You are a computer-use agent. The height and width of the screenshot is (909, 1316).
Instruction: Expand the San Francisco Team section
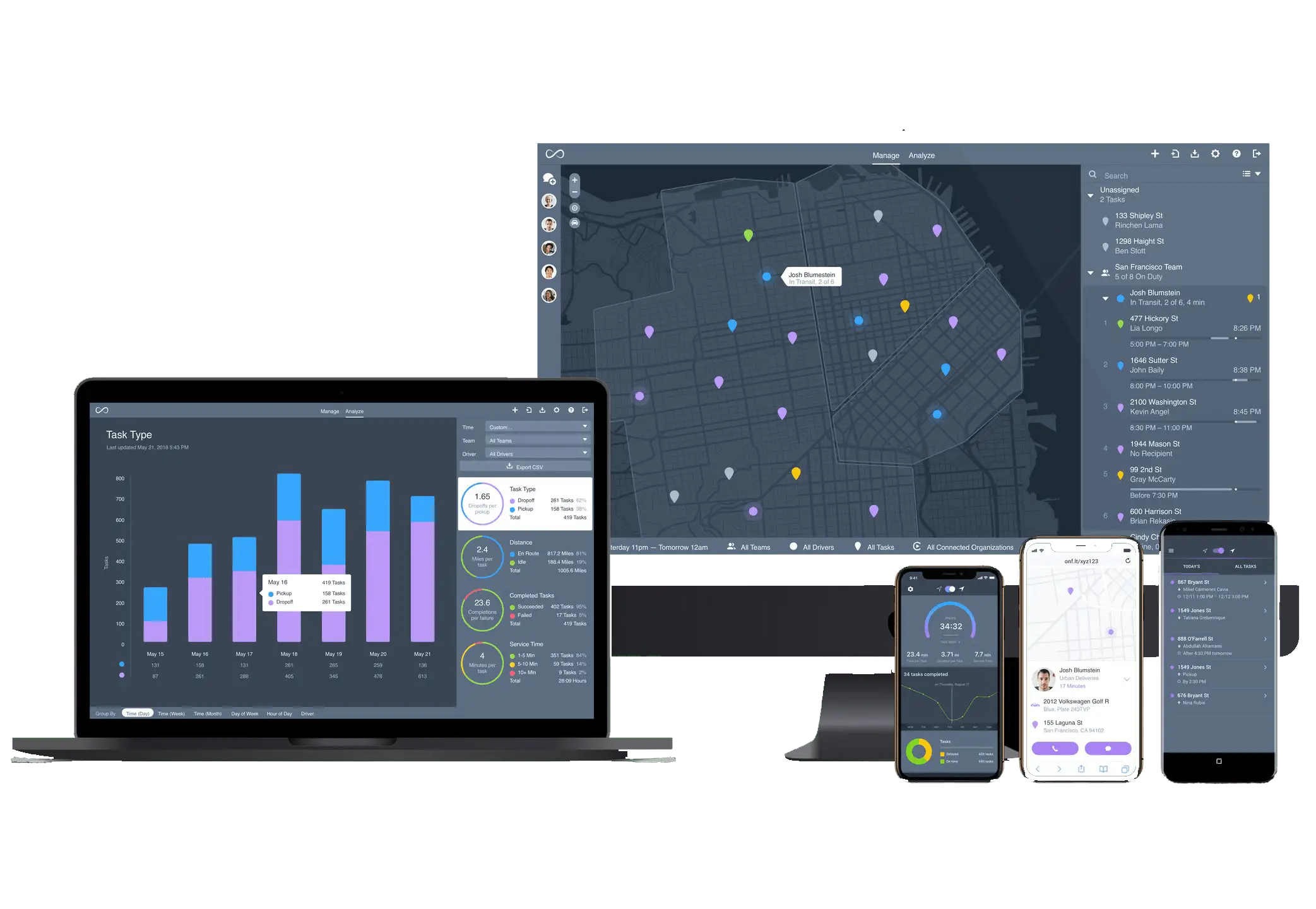1091,270
